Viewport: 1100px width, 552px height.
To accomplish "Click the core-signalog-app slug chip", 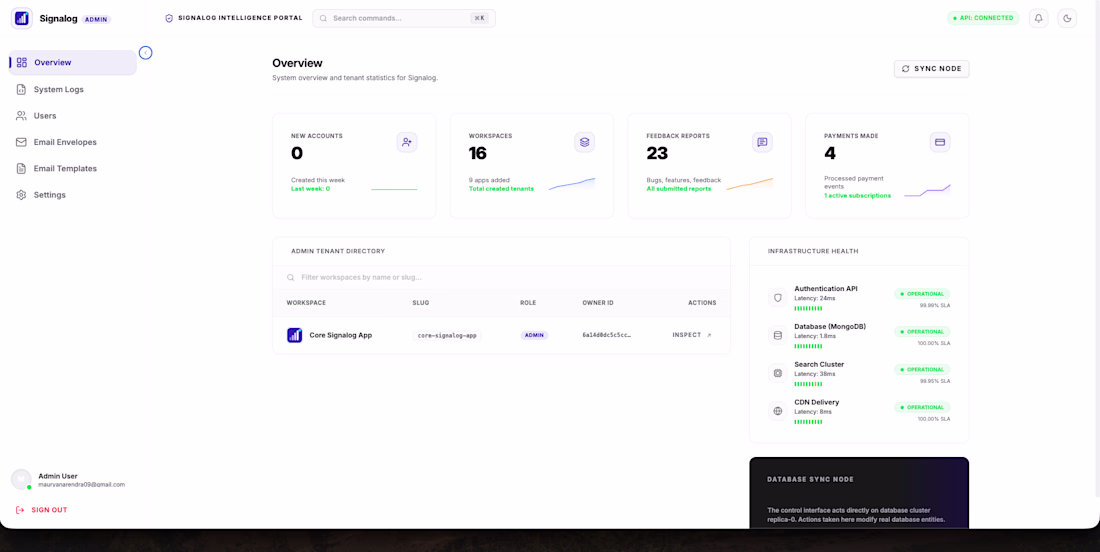I will click(x=447, y=335).
